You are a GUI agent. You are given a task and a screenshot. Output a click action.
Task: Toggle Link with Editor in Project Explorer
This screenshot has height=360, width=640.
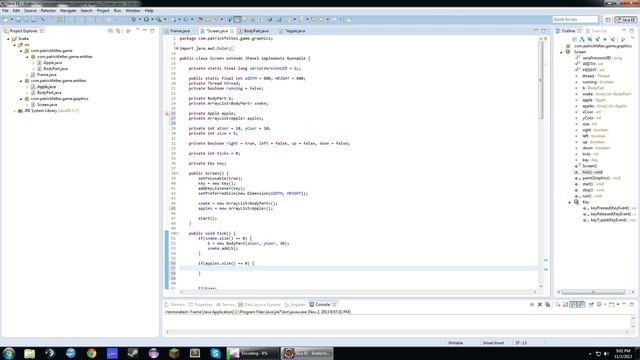(118, 31)
